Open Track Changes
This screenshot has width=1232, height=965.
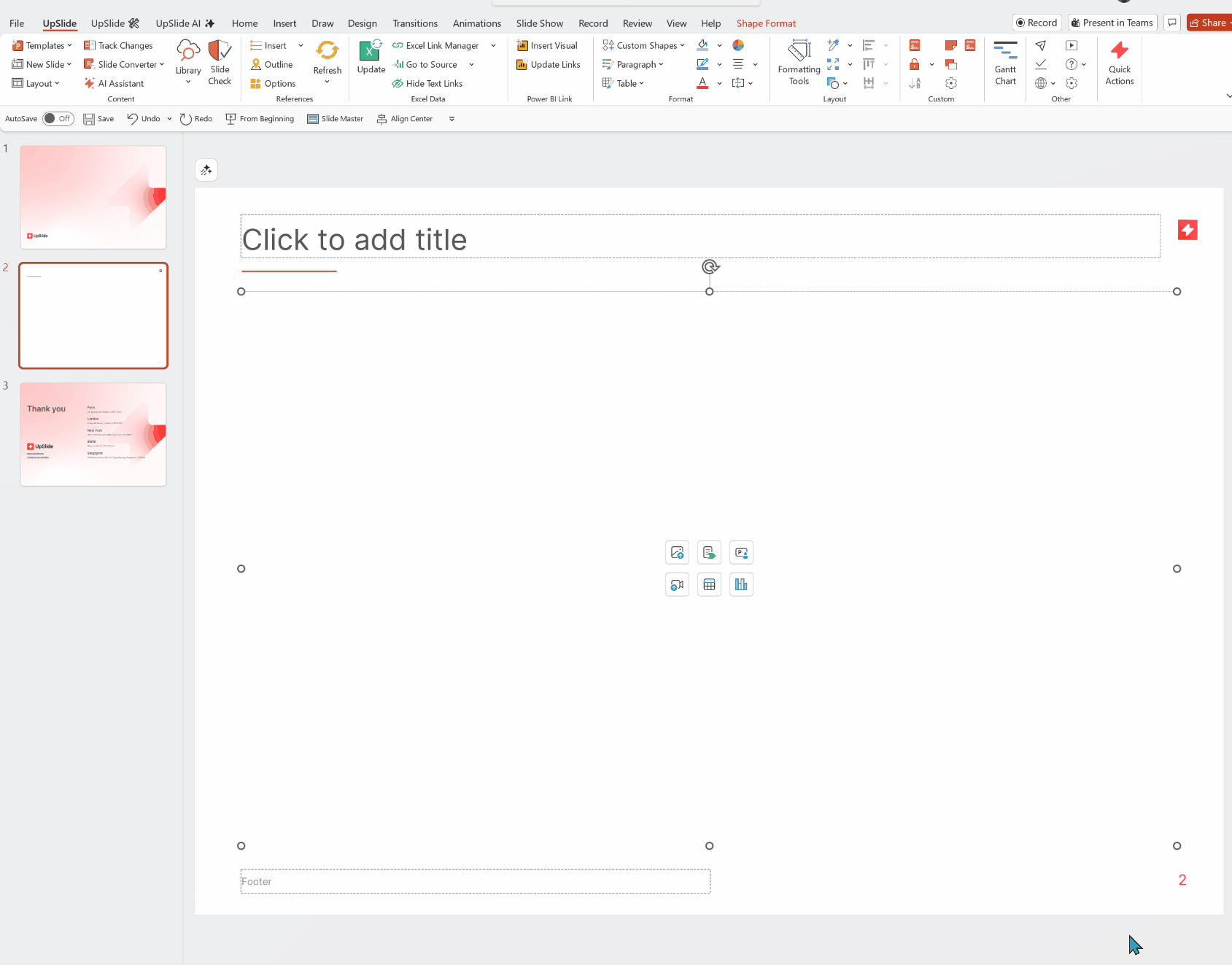click(118, 45)
